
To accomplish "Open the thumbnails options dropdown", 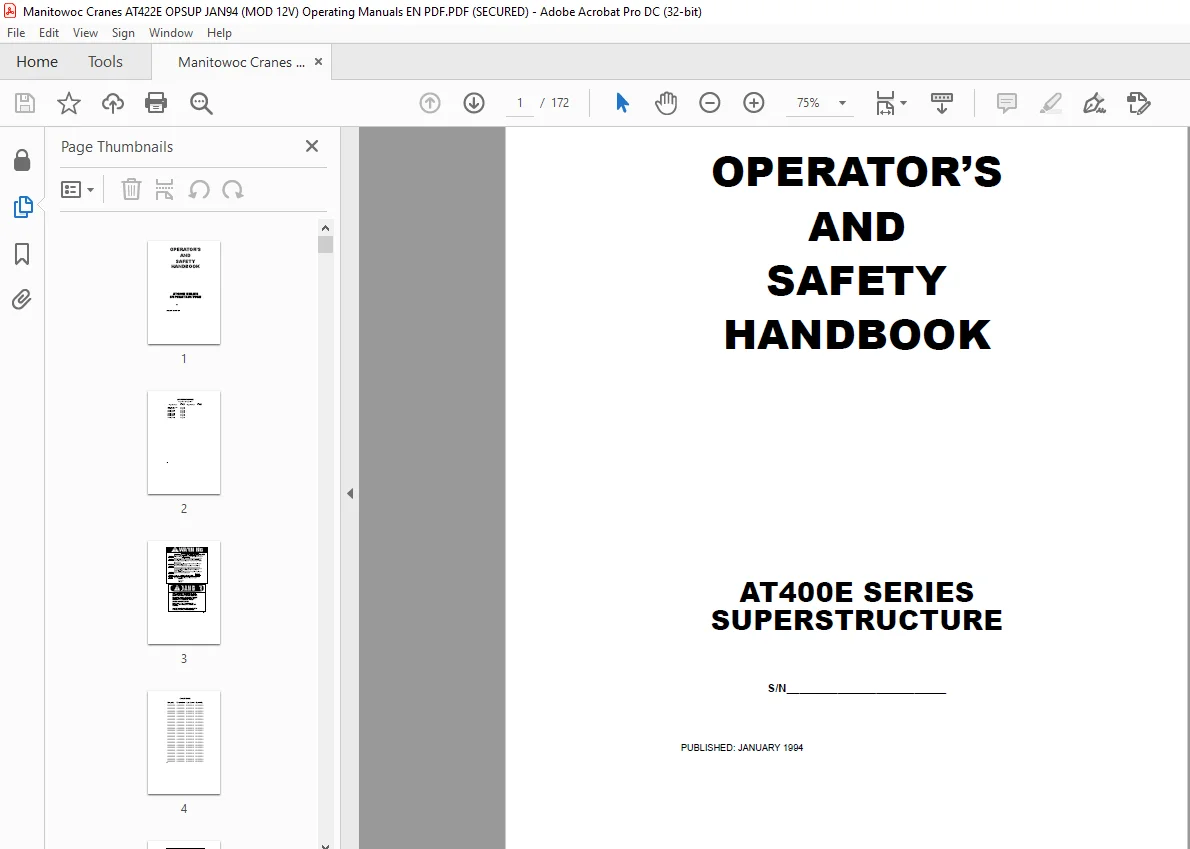I will 77,190.
